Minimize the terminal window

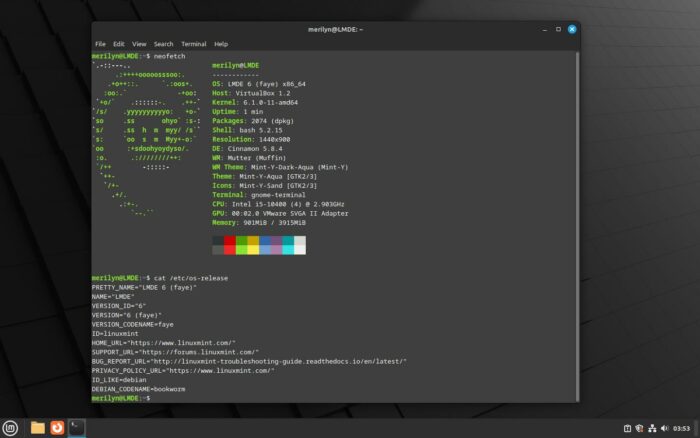pos(545,29)
